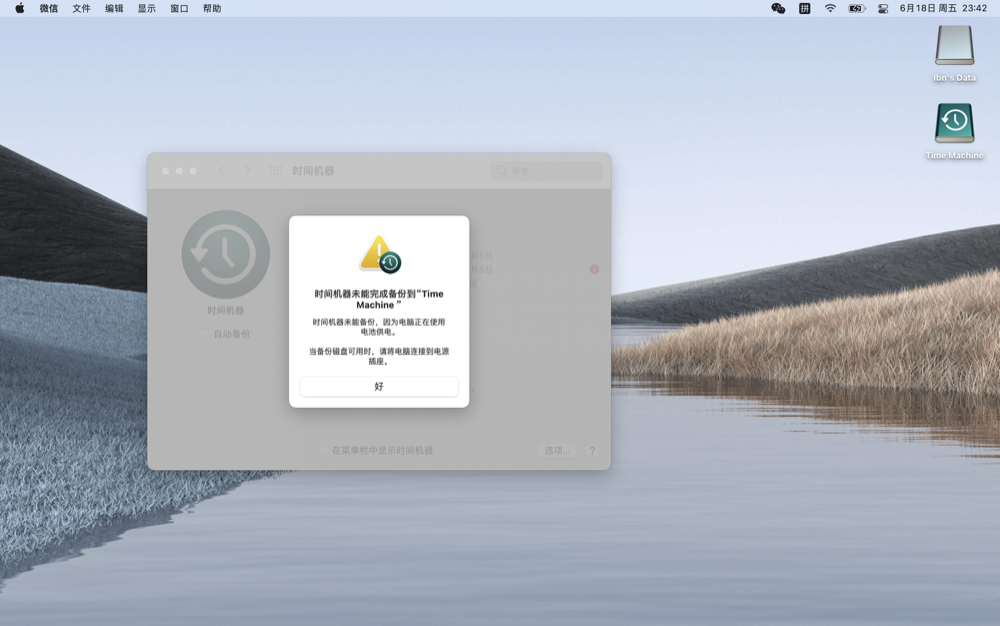Open the Pinyin input method menu
The width and height of the screenshot is (1000, 626).
click(805, 8)
